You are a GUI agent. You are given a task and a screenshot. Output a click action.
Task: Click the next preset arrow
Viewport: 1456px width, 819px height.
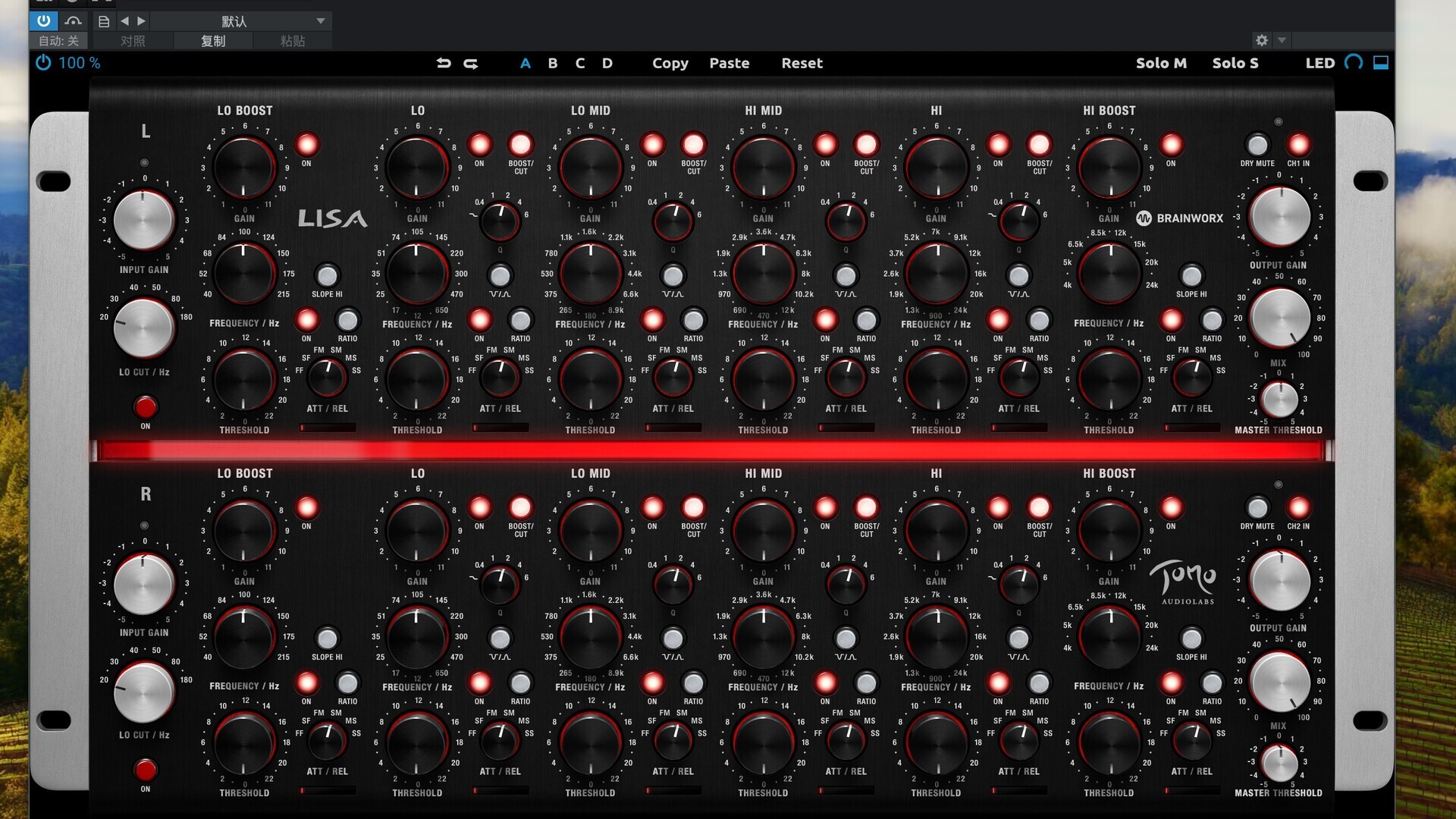(x=141, y=21)
